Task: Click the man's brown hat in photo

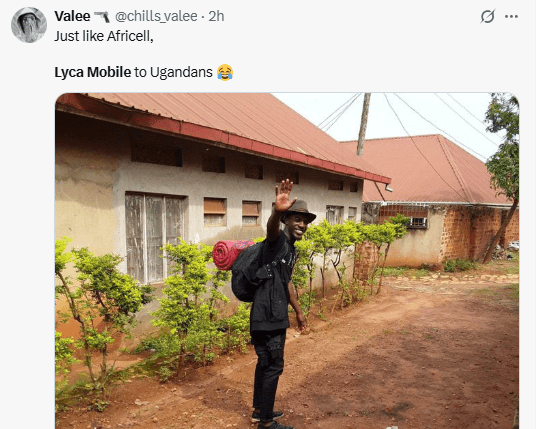Action: pos(299,210)
